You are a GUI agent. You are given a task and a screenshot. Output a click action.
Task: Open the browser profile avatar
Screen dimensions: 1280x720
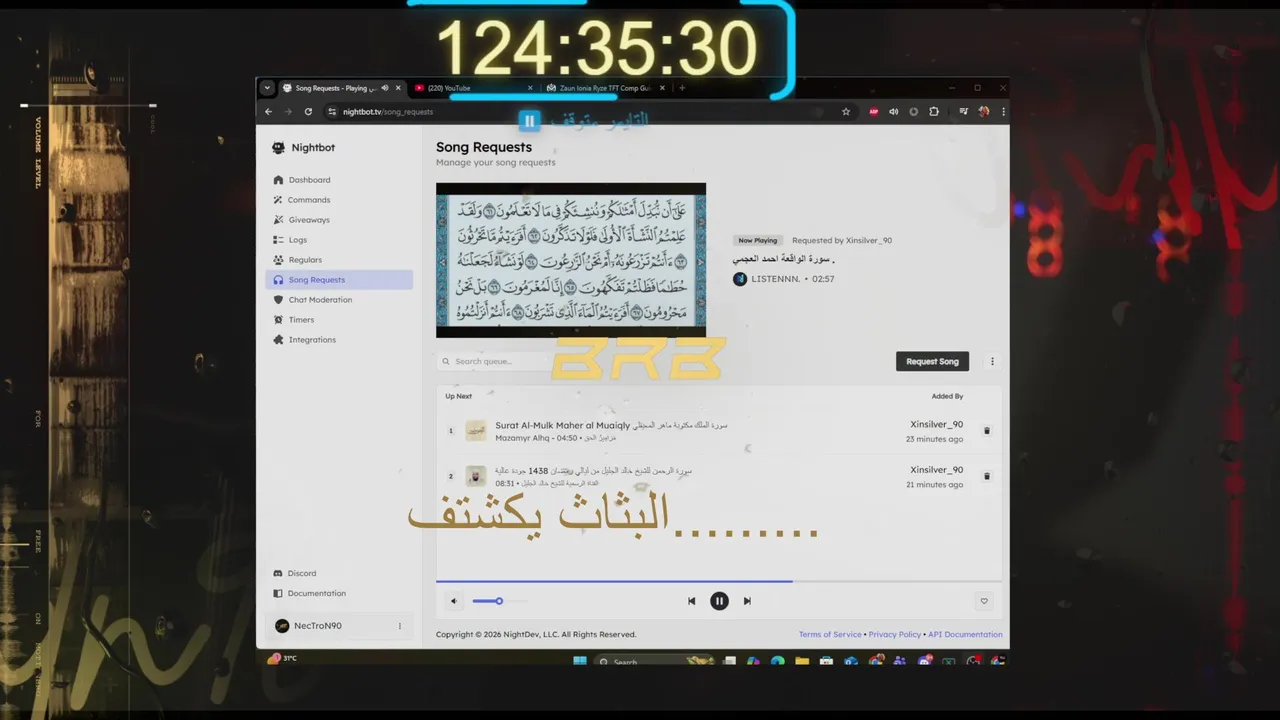click(984, 112)
